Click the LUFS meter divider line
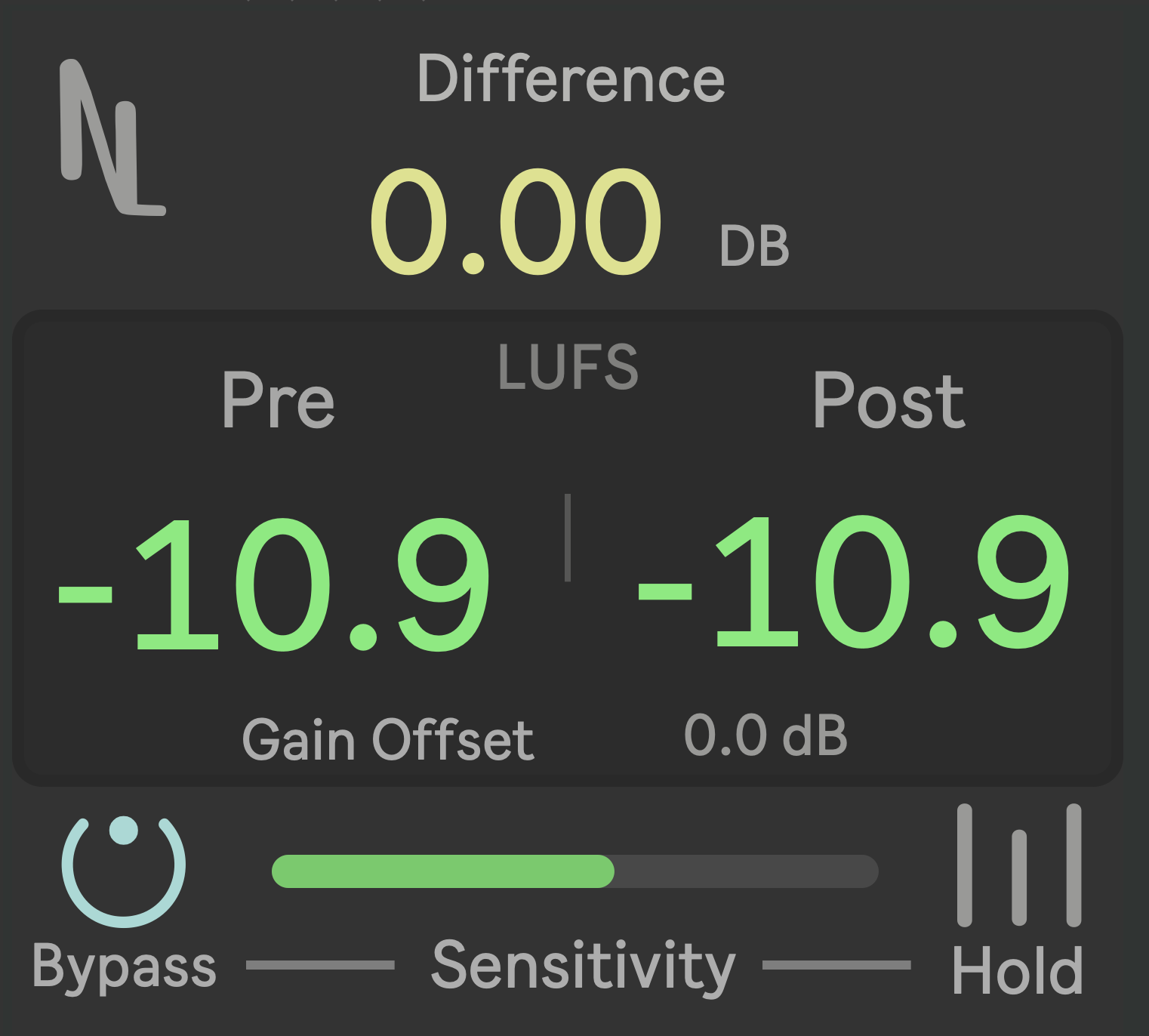The height and width of the screenshot is (1036, 1149). pyautogui.click(x=568, y=536)
